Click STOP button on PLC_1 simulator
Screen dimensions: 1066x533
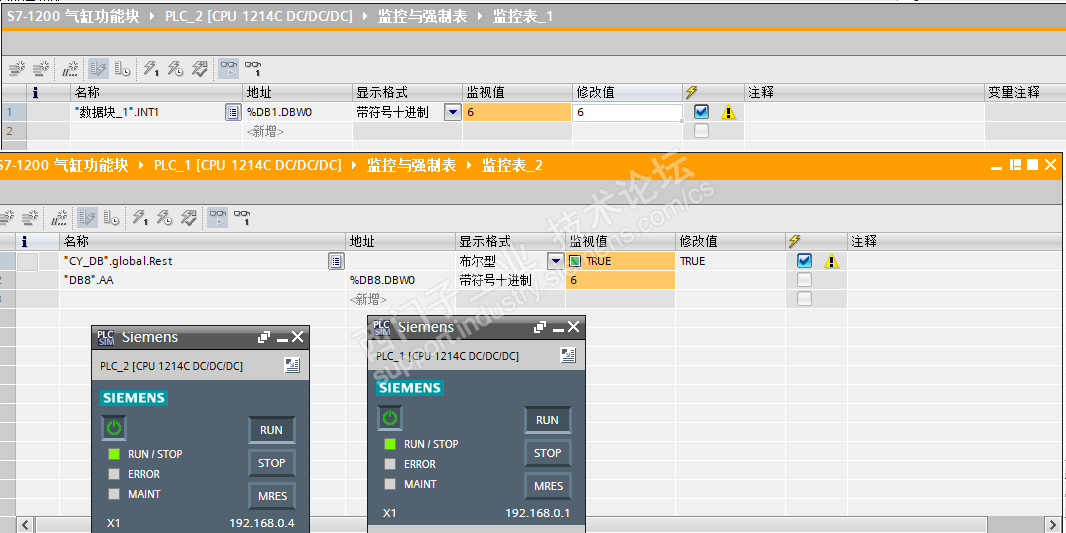click(x=547, y=453)
